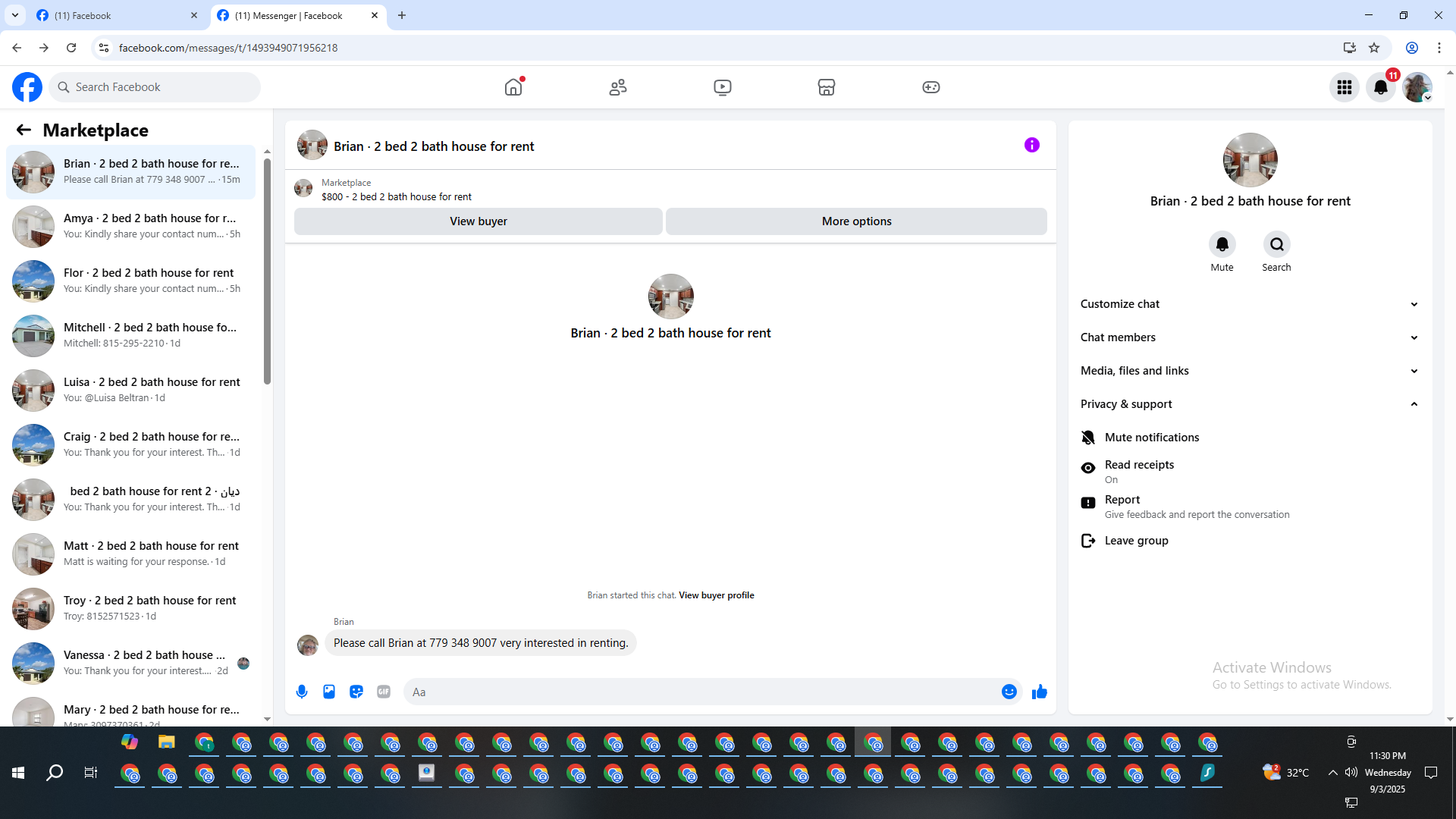Viewport: 1456px width, 819px height.
Task: Click the Leave group icon
Action: pyautogui.click(x=1088, y=541)
